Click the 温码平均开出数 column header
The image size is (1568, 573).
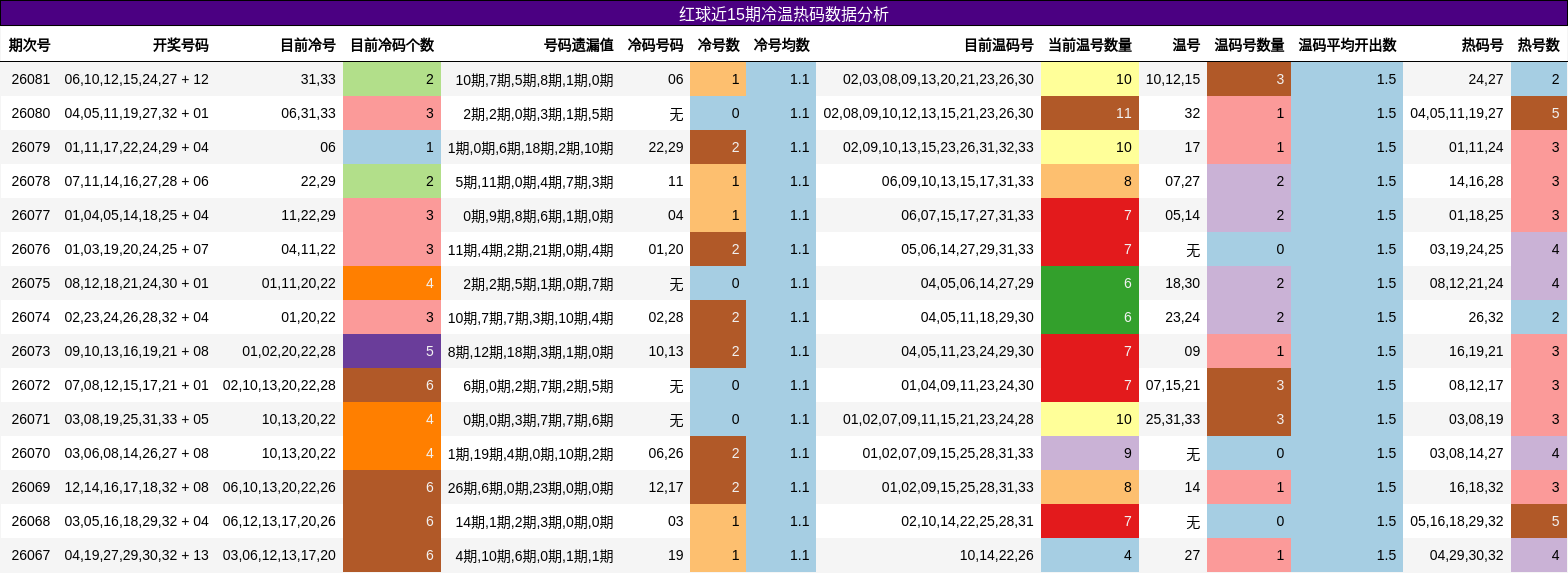coord(1347,45)
